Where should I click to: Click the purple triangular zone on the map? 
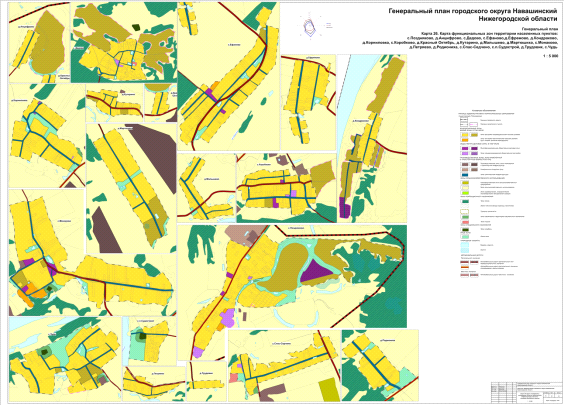[318, 270]
